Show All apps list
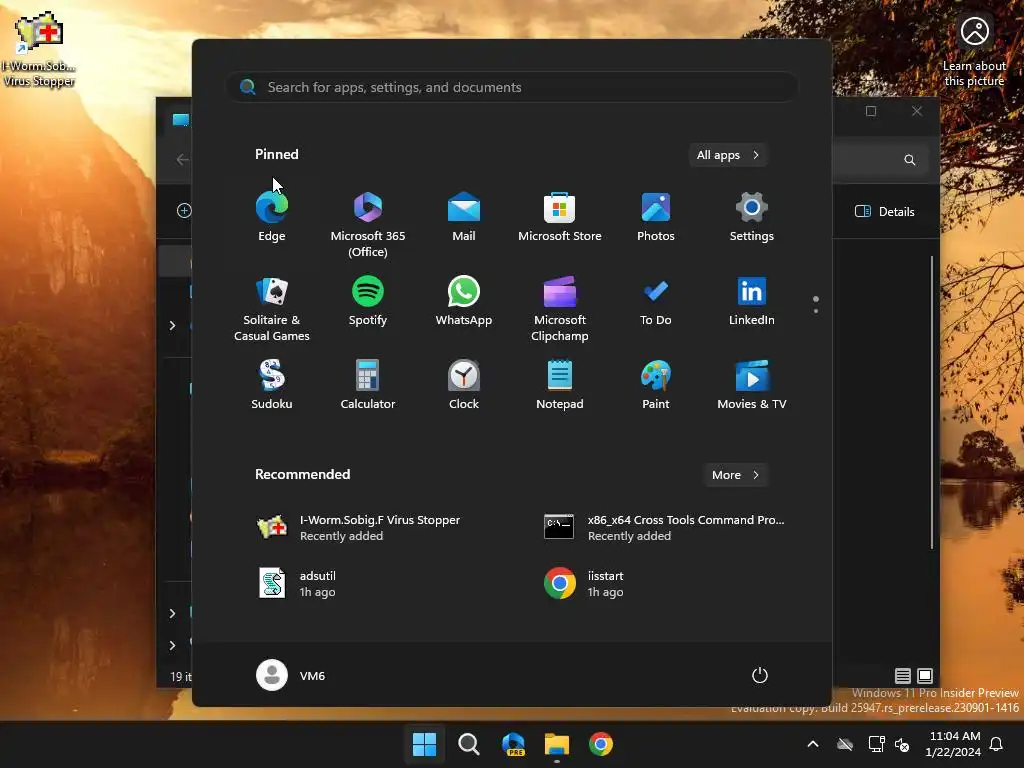The image size is (1024, 768). (728, 155)
